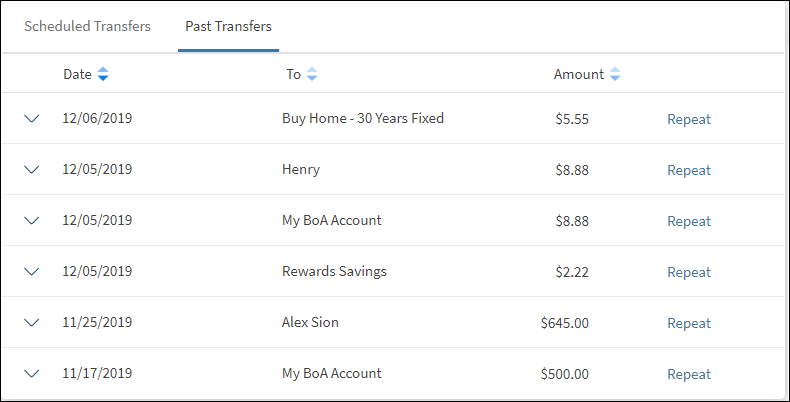Select the Past Transfers tab
This screenshot has height=402, width=790.
click(228, 27)
